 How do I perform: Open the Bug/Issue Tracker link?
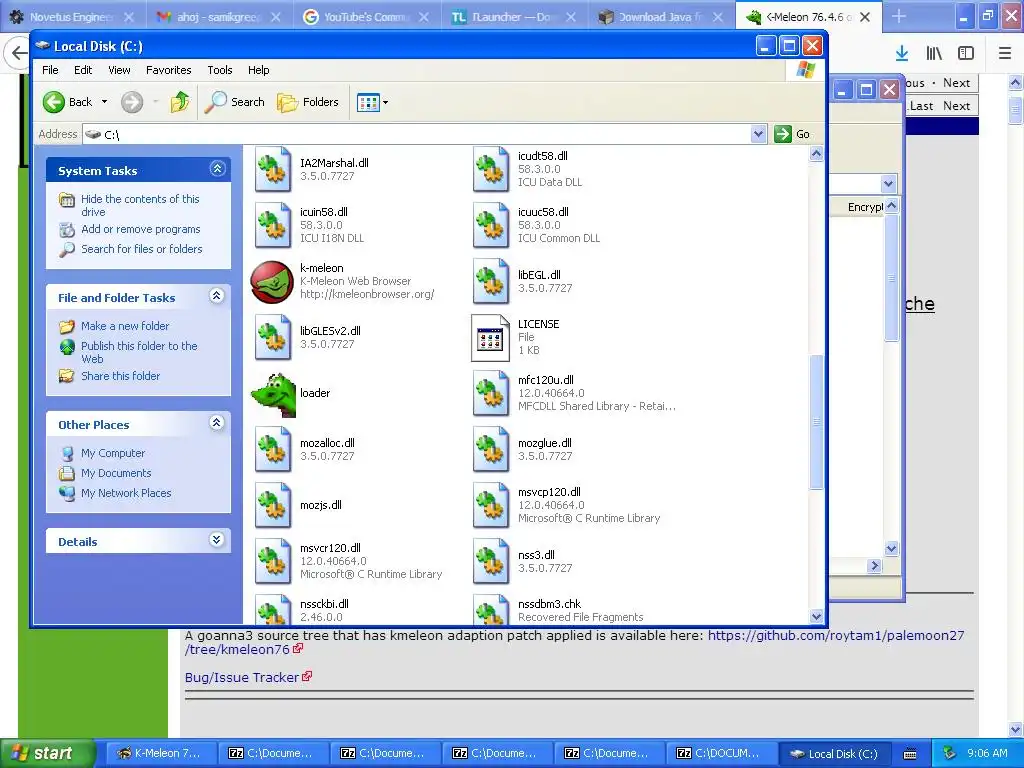click(242, 677)
